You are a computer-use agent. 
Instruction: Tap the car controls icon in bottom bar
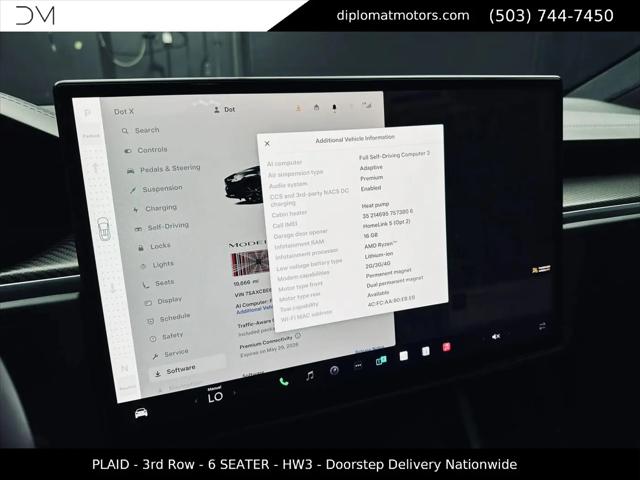pos(141,413)
